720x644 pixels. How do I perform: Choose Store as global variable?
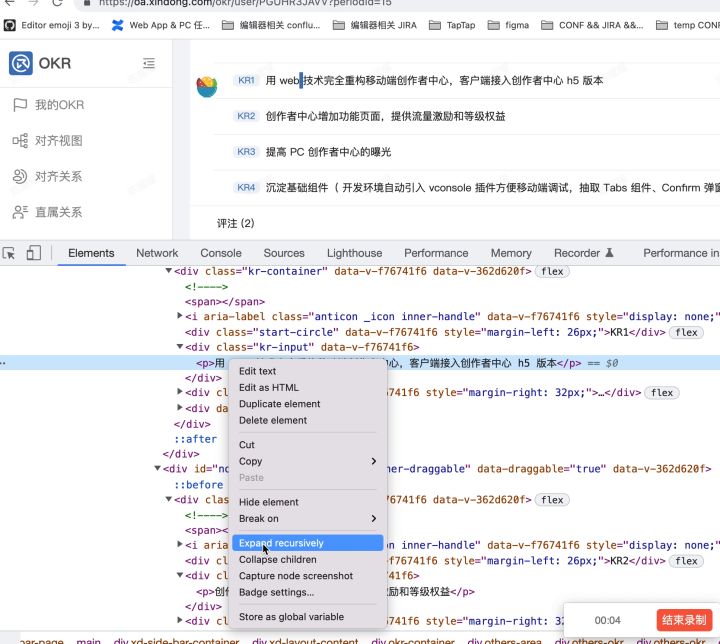308,617
